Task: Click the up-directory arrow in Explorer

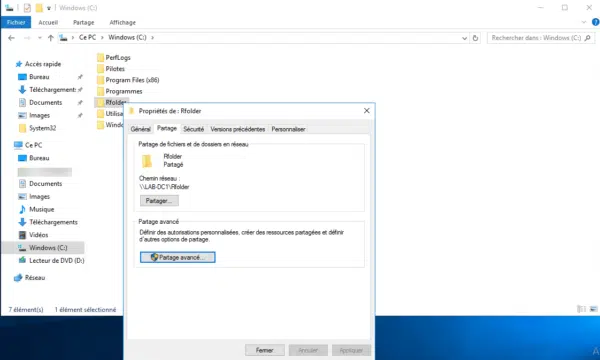Action: pyautogui.click(x=51, y=38)
